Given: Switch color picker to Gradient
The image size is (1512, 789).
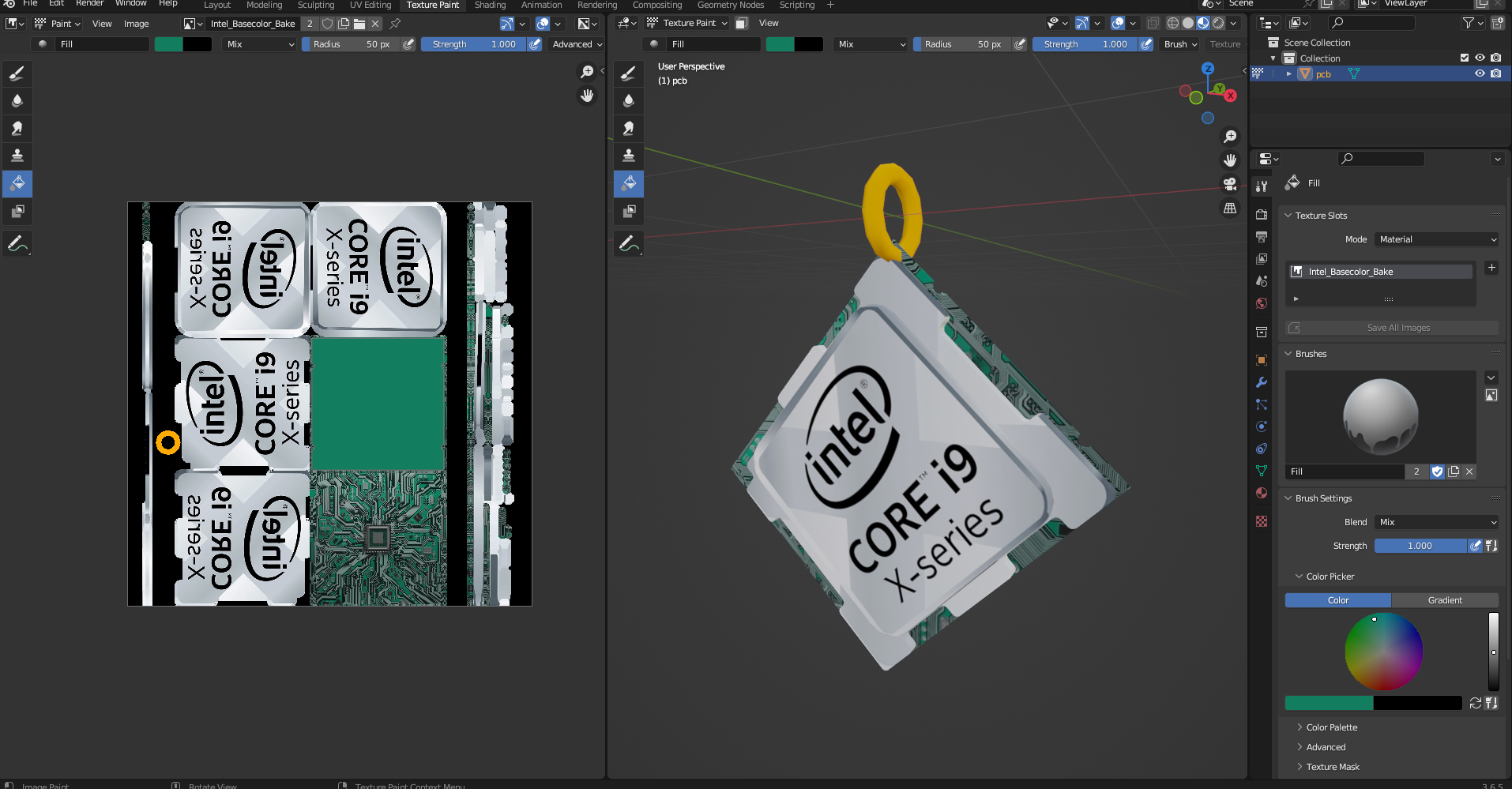Looking at the screenshot, I should coord(1444,600).
